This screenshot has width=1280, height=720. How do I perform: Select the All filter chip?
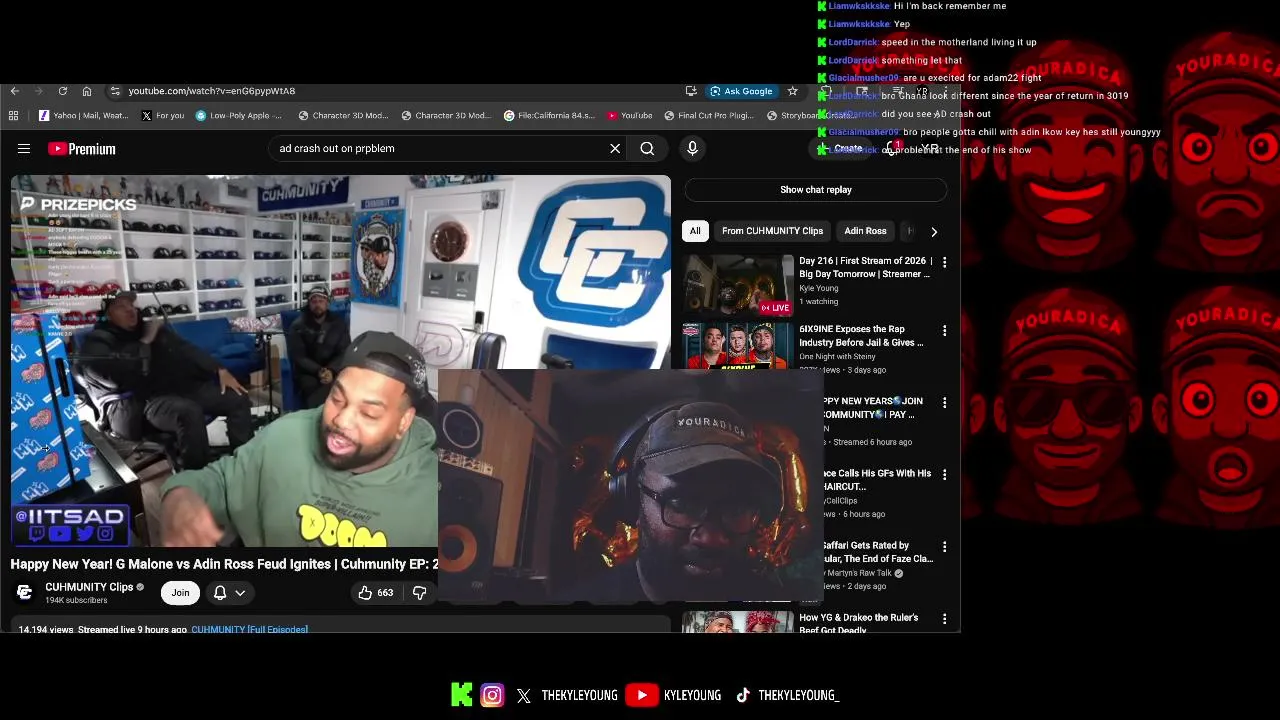[695, 231]
